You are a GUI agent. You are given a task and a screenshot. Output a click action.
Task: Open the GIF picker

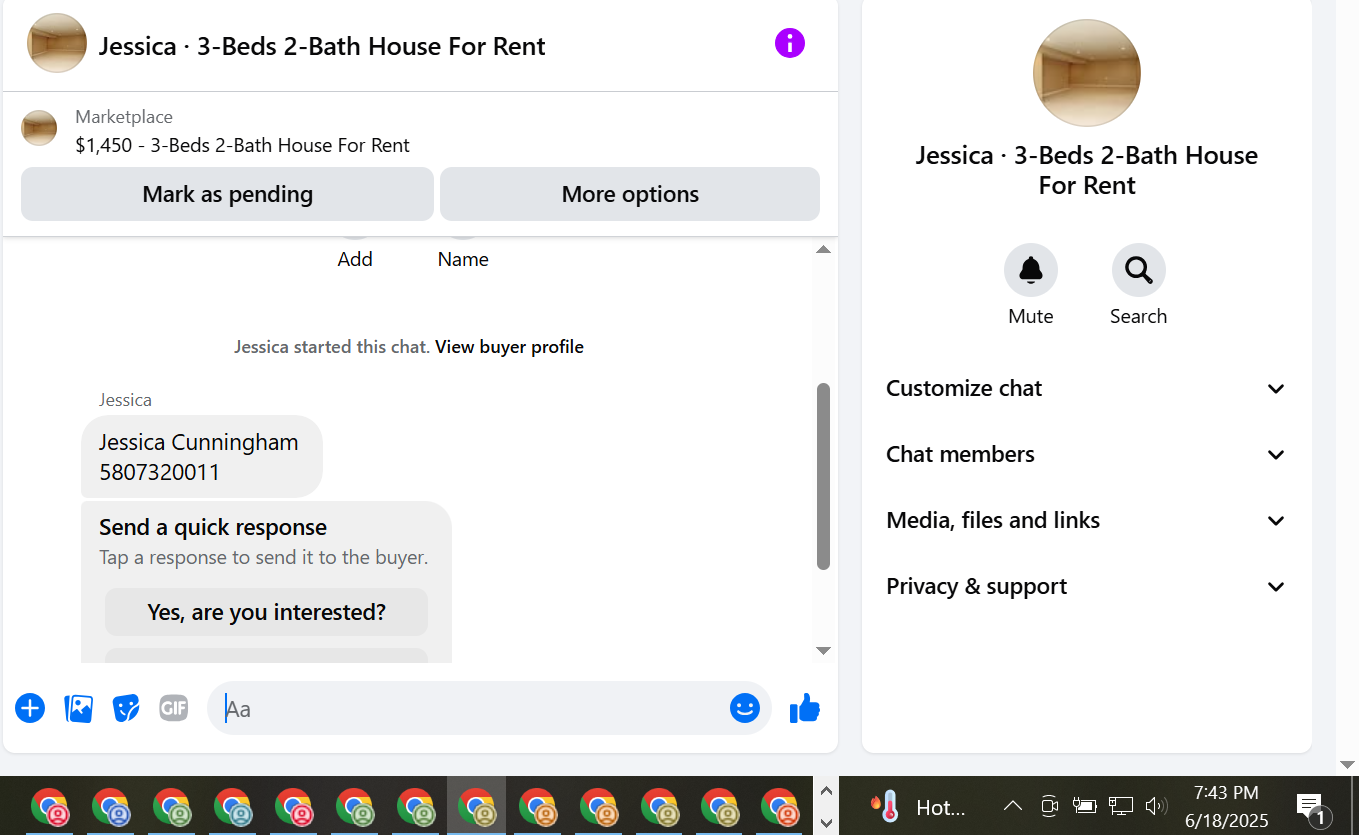pyautogui.click(x=174, y=708)
